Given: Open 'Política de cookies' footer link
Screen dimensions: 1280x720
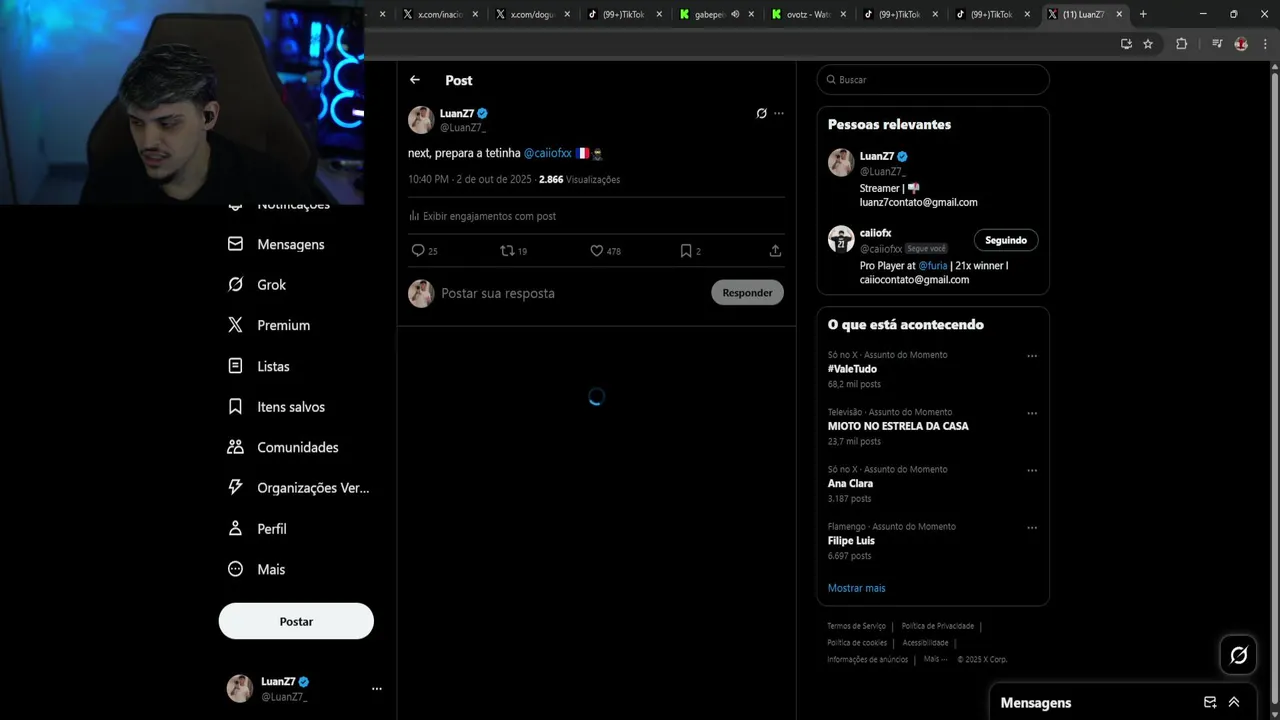Looking at the screenshot, I should coord(857,643).
